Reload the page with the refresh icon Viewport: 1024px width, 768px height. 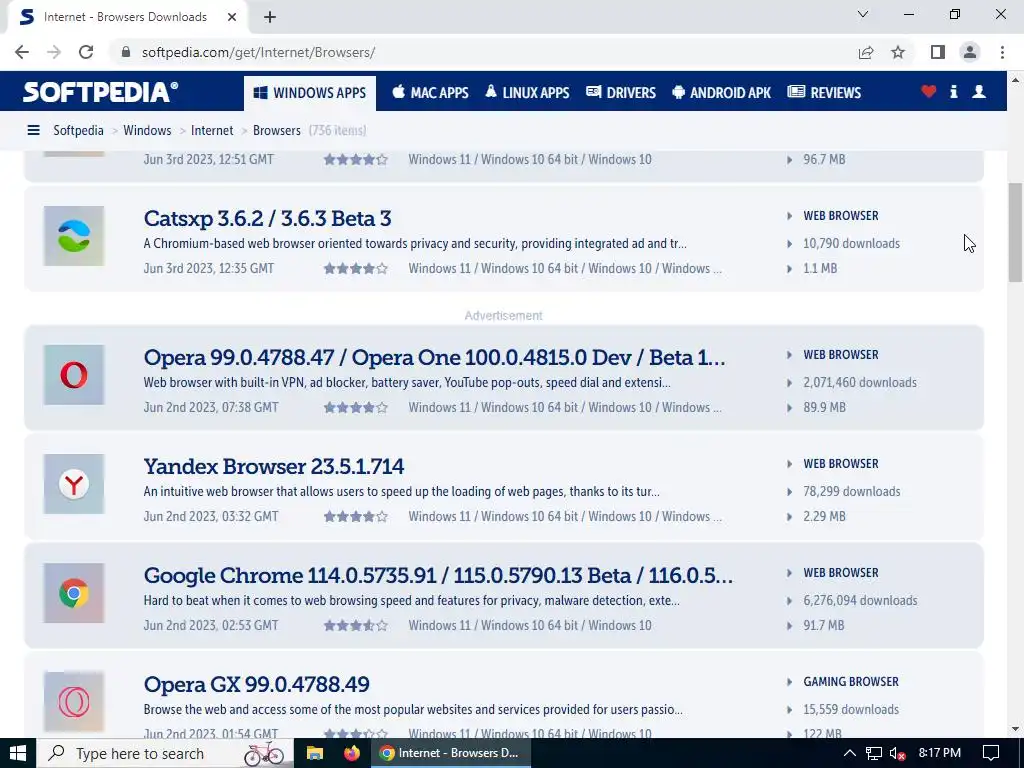coord(86,52)
